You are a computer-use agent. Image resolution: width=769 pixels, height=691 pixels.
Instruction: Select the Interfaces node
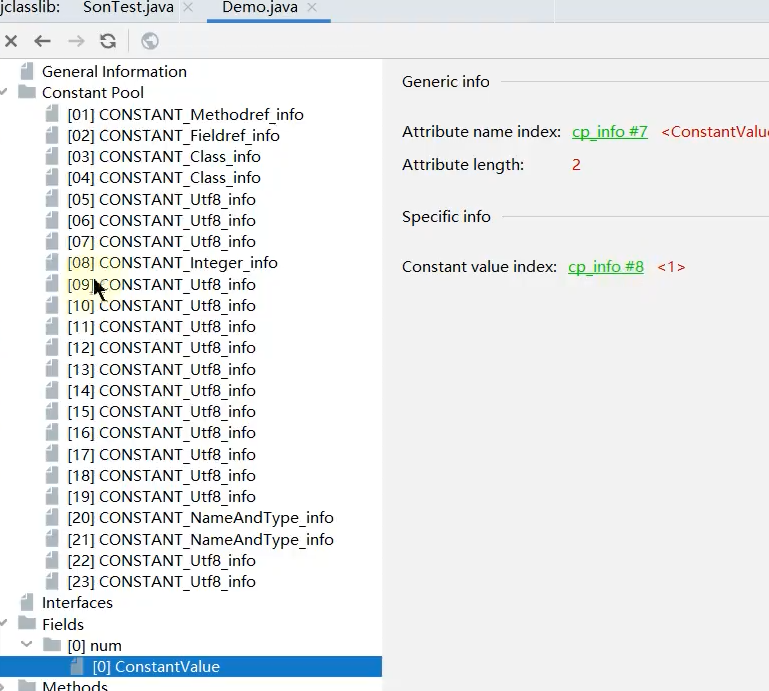(x=77, y=603)
